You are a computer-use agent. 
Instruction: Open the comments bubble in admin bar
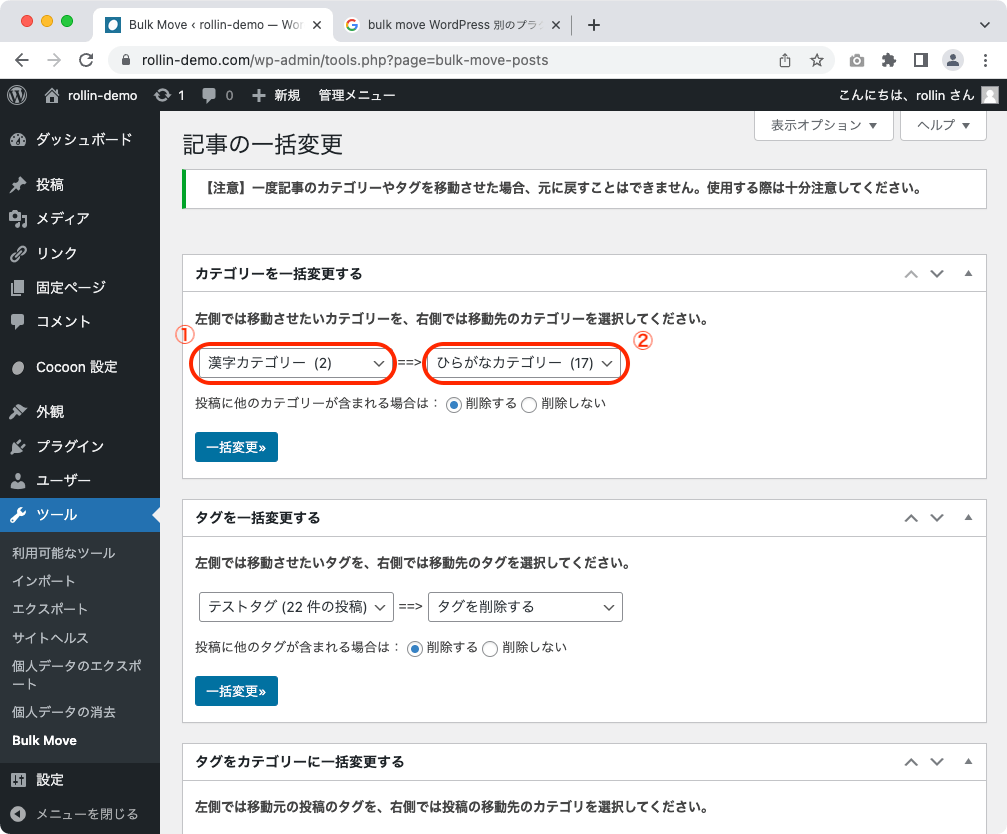click(217, 95)
